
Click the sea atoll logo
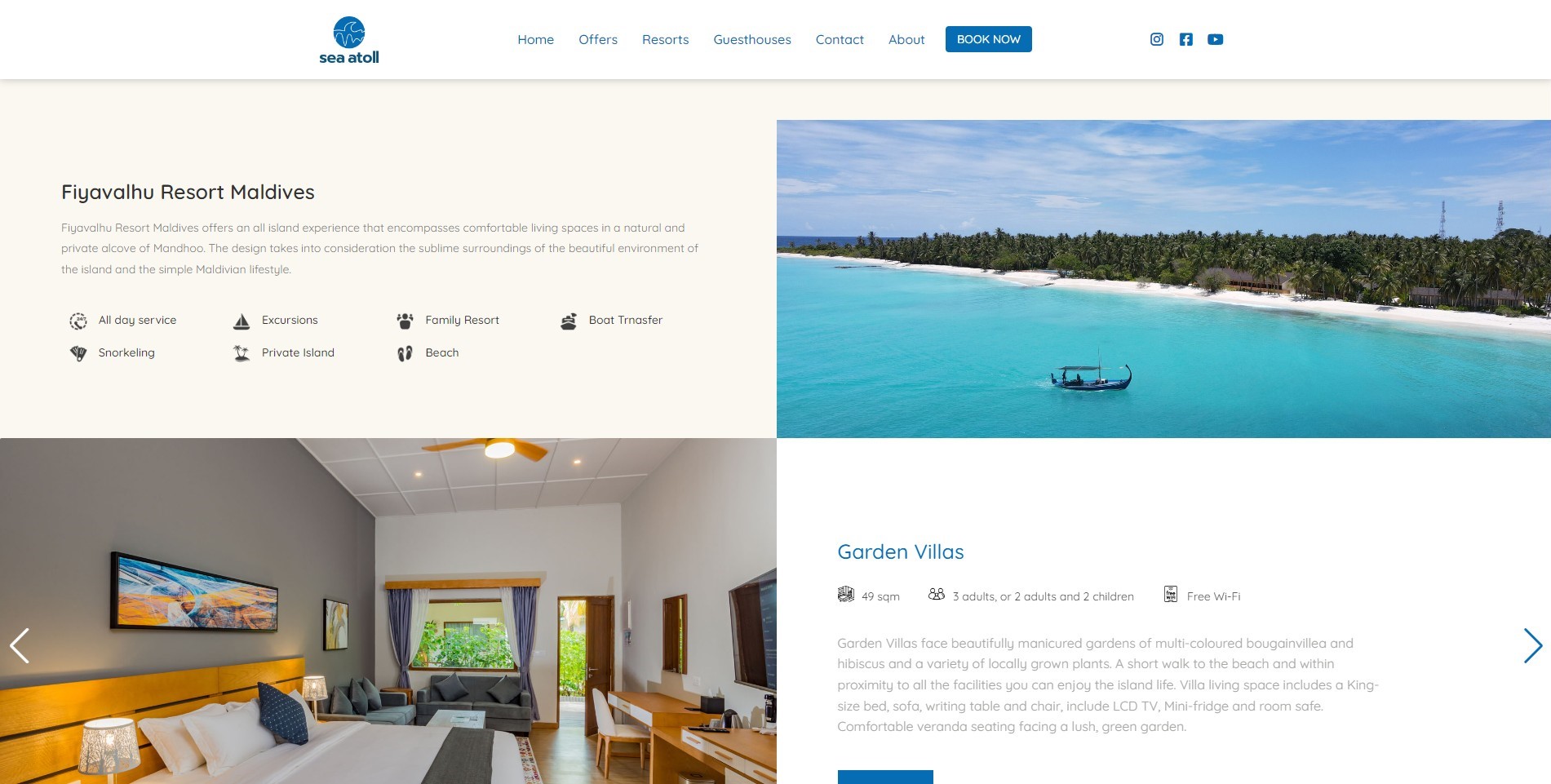[x=349, y=40]
